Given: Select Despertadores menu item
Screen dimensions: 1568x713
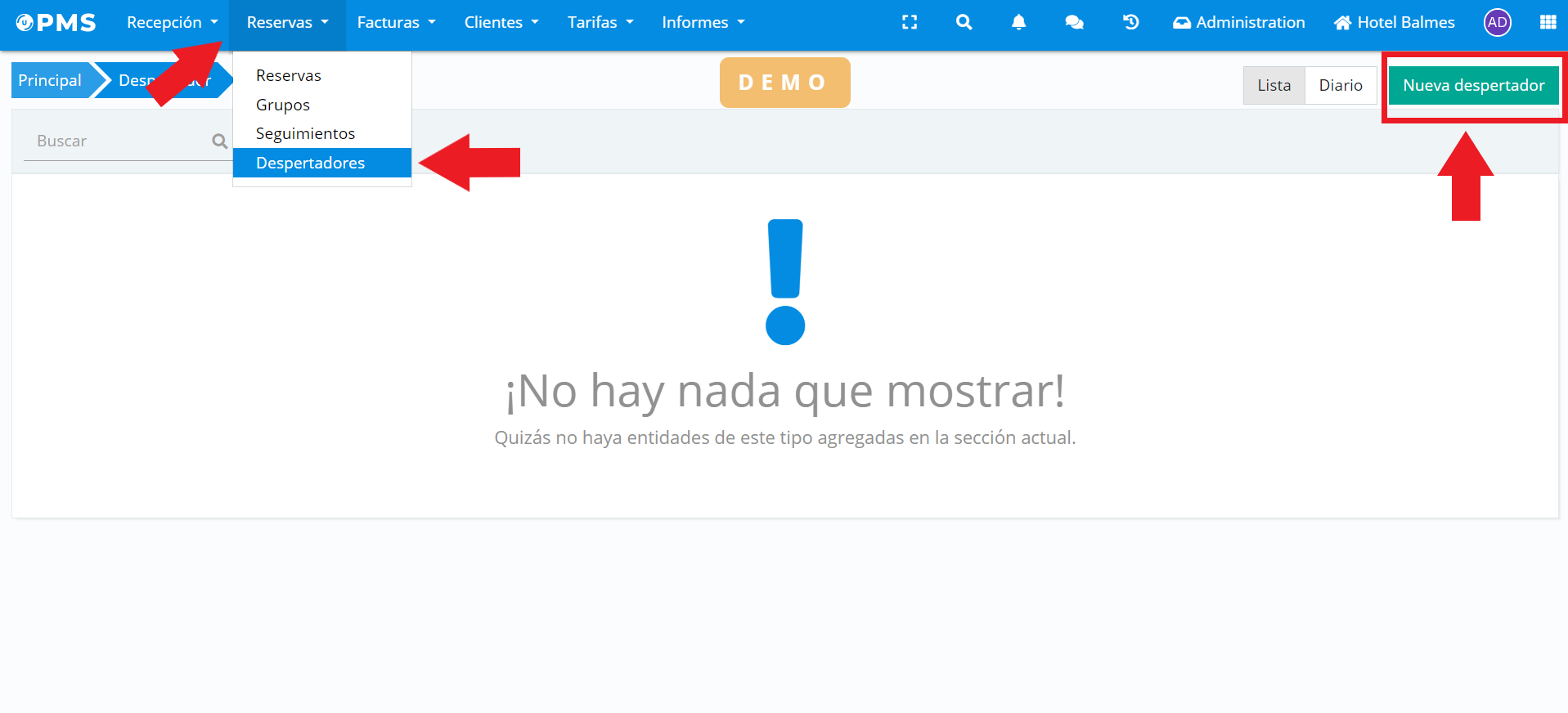Looking at the screenshot, I should [322, 163].
